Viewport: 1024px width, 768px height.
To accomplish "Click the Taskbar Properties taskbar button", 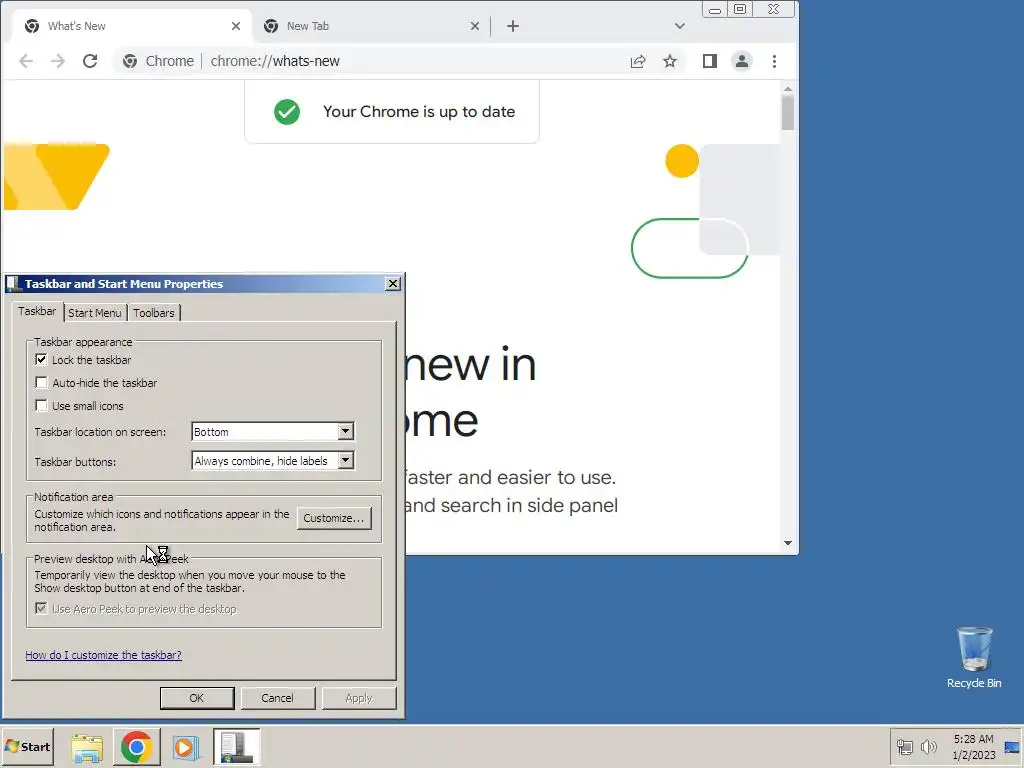I will coord(236,747).
